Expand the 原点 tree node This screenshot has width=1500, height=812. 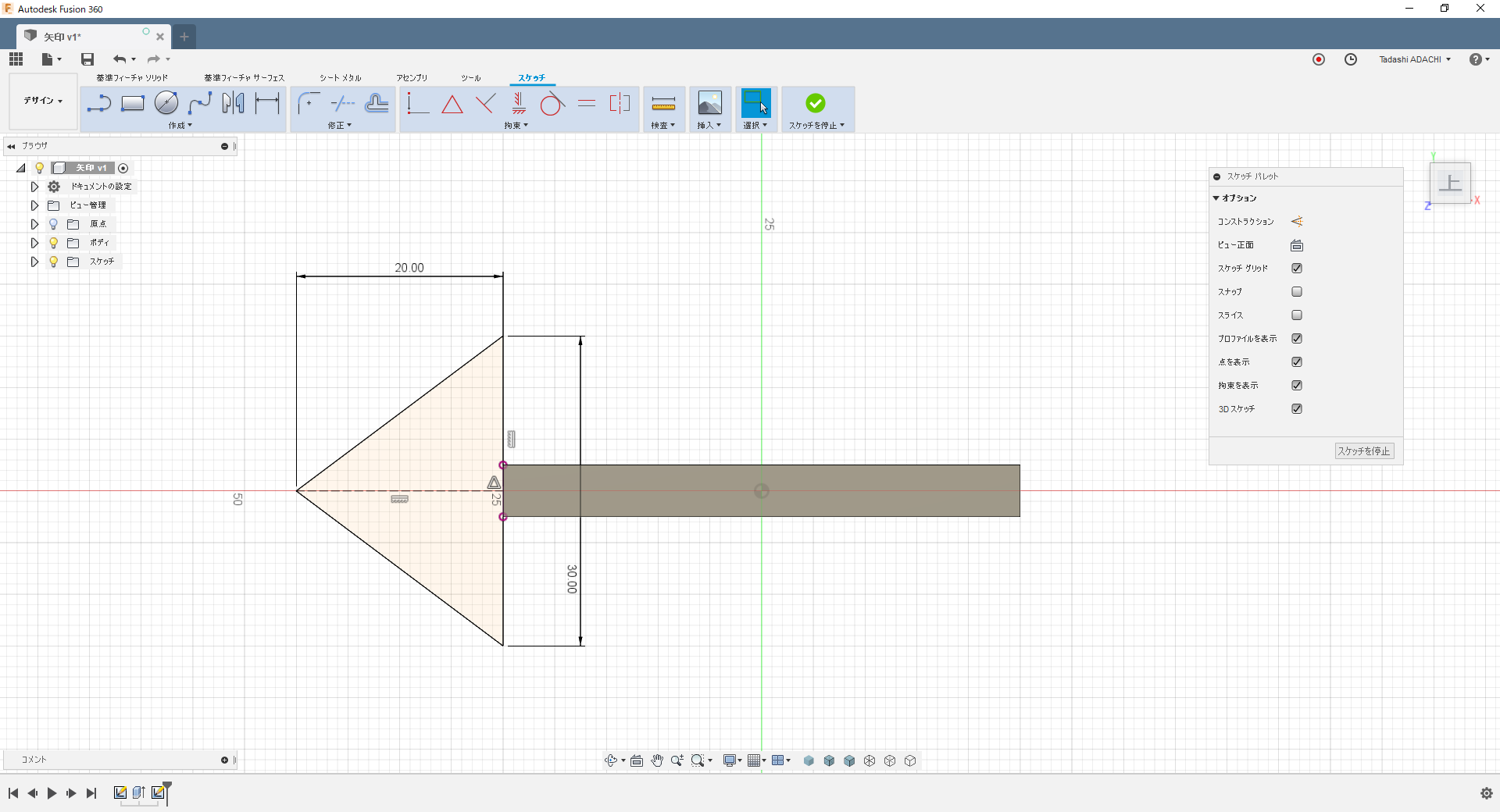[x=34, y=224]
